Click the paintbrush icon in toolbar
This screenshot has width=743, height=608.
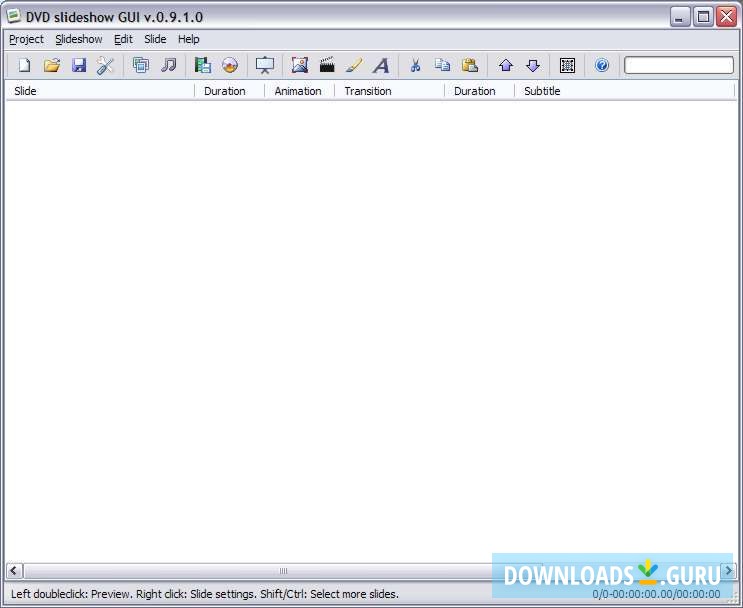[x=354, y=65]
